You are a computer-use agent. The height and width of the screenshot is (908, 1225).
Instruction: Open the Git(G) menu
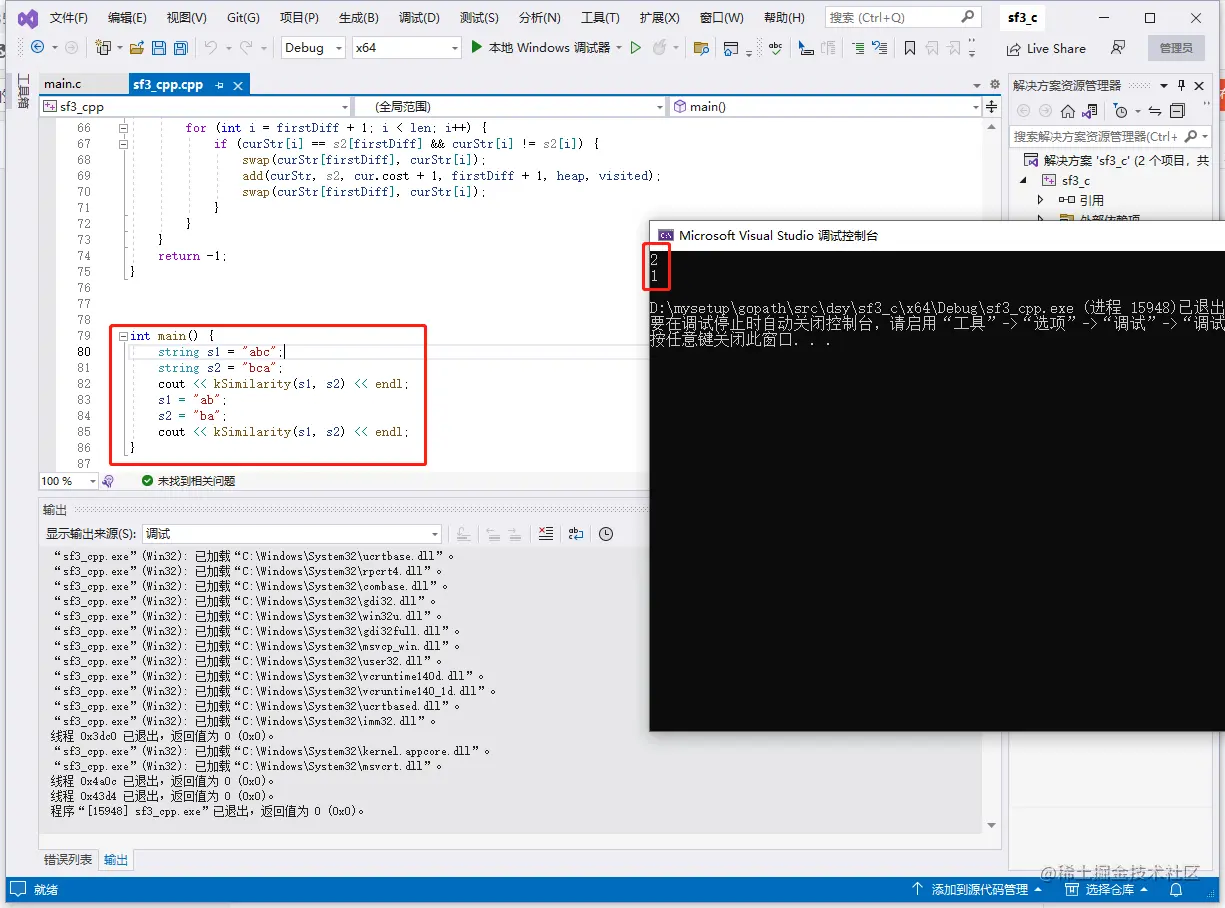pyautogui.click(x=243, y=18)
